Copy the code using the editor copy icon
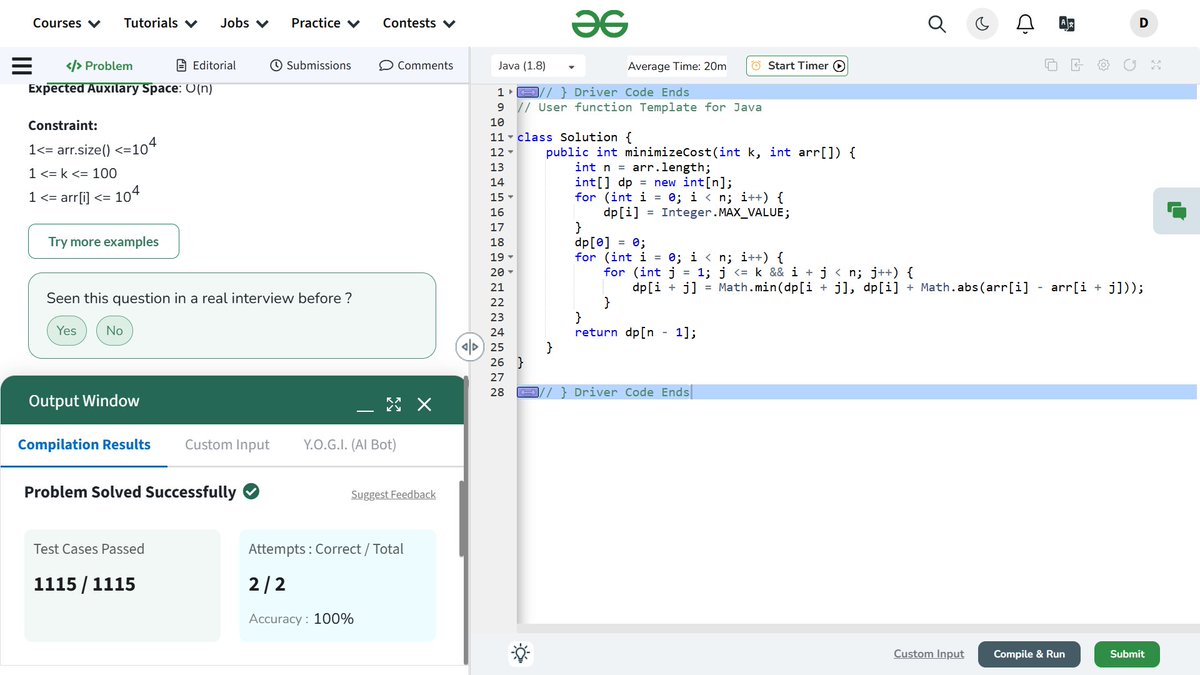The height and width of the screenshot is (675, 1200). coord(1051,65)
